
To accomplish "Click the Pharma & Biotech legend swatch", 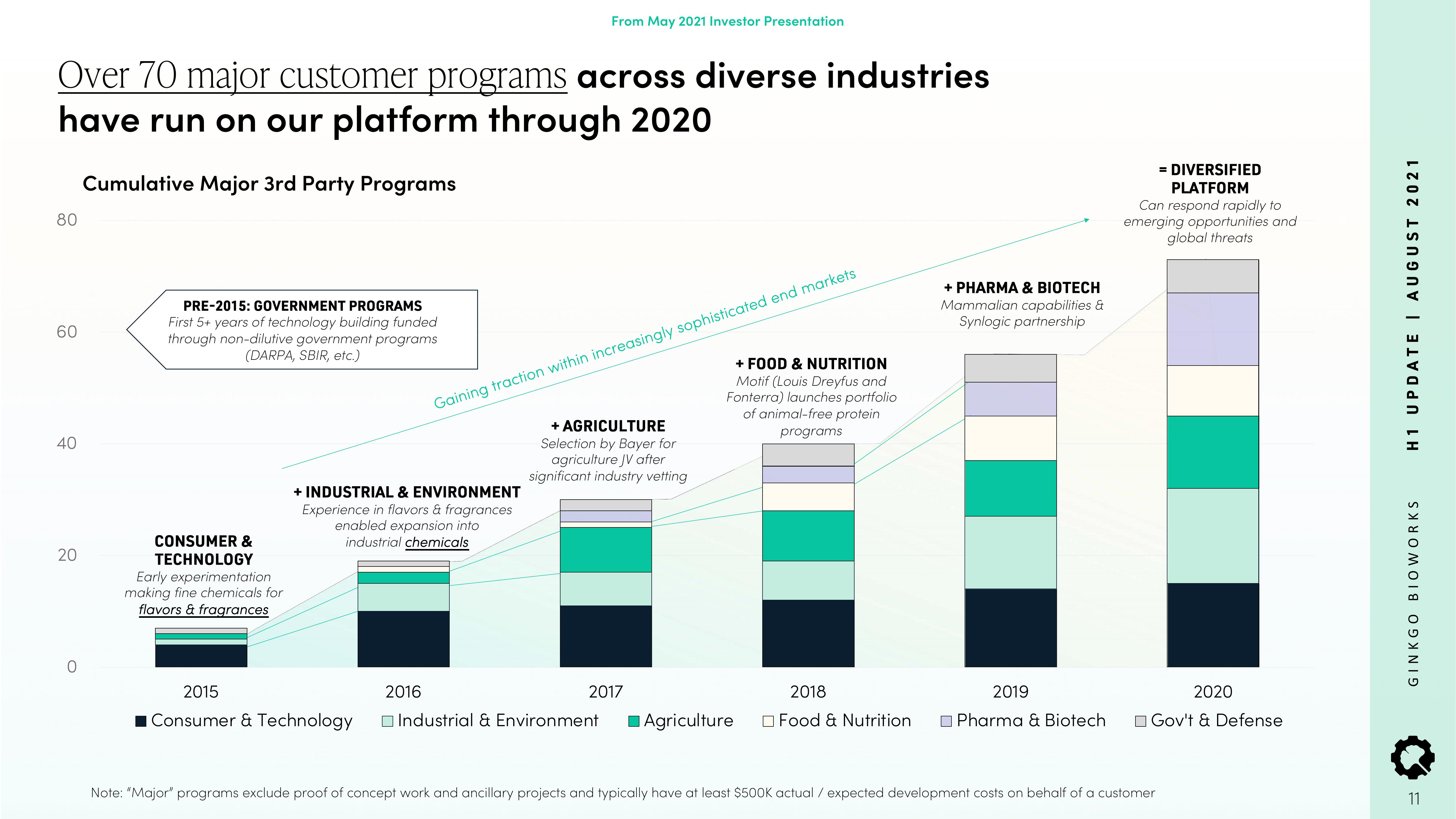I will [x=946, y=721].
